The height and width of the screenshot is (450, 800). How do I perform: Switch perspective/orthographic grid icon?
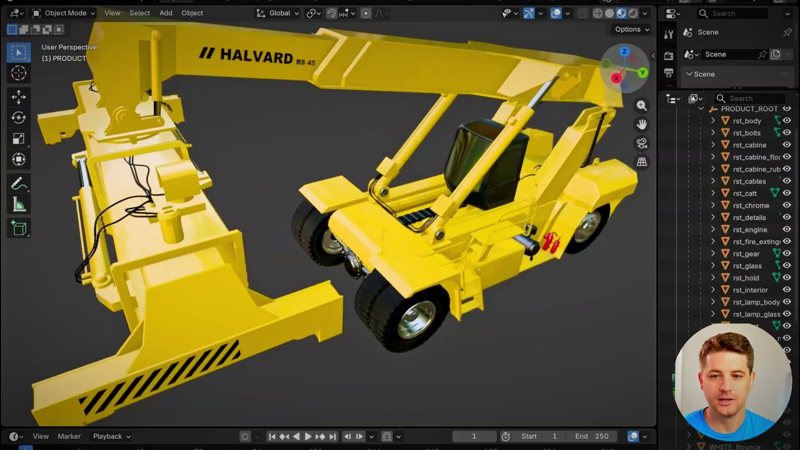642,162
